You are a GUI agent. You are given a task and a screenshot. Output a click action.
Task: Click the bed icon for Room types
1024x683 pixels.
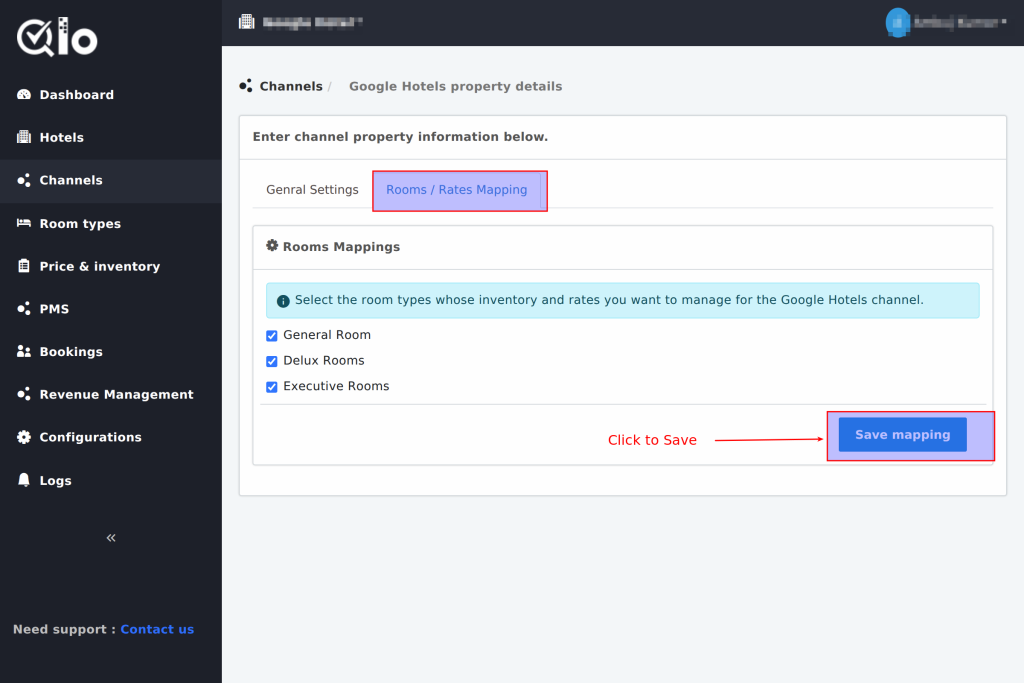coord(24,223)
